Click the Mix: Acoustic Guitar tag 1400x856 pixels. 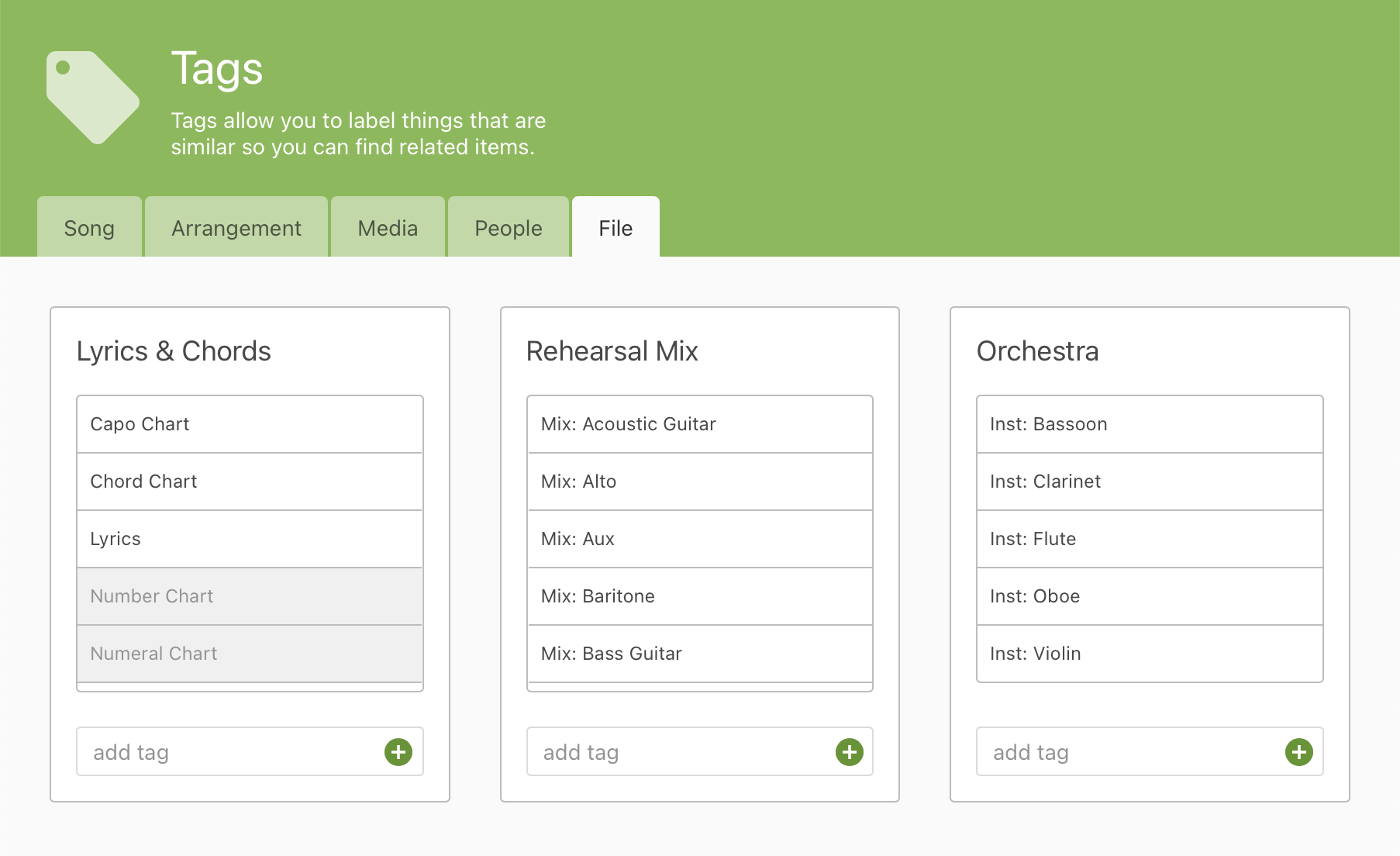tap(699, 424)
